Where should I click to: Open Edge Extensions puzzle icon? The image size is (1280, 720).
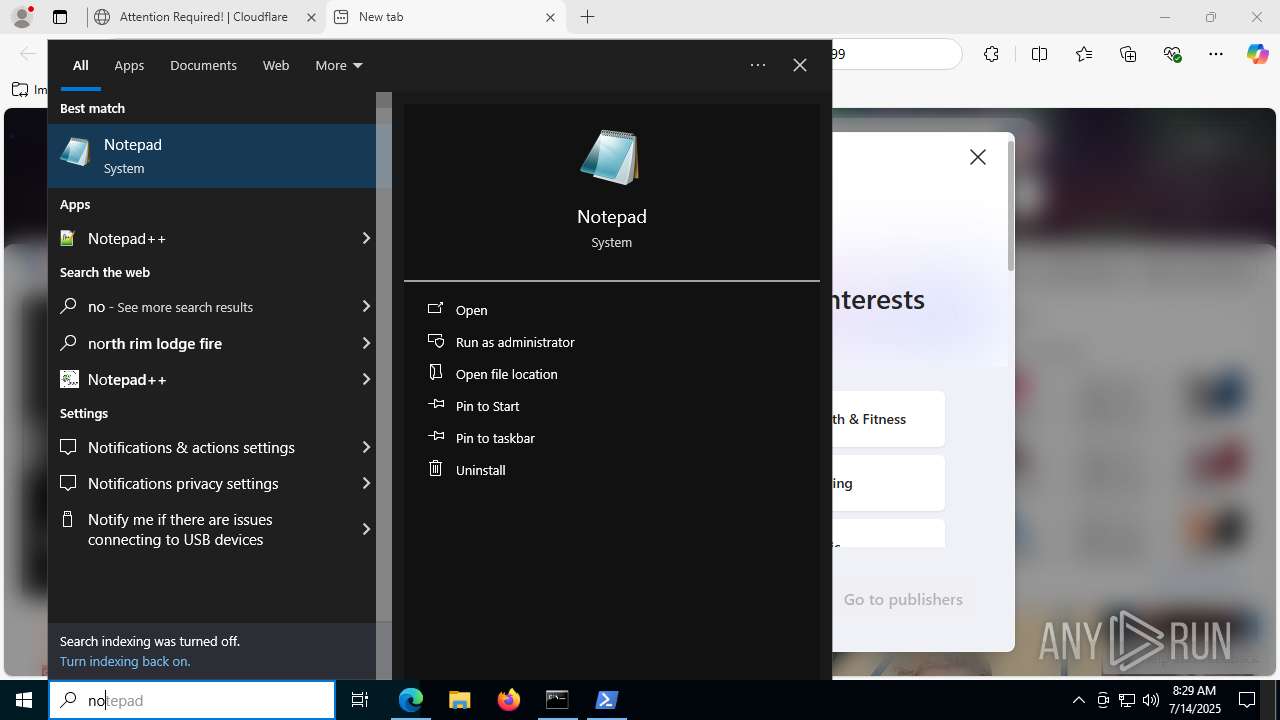(x=991, y=54)
